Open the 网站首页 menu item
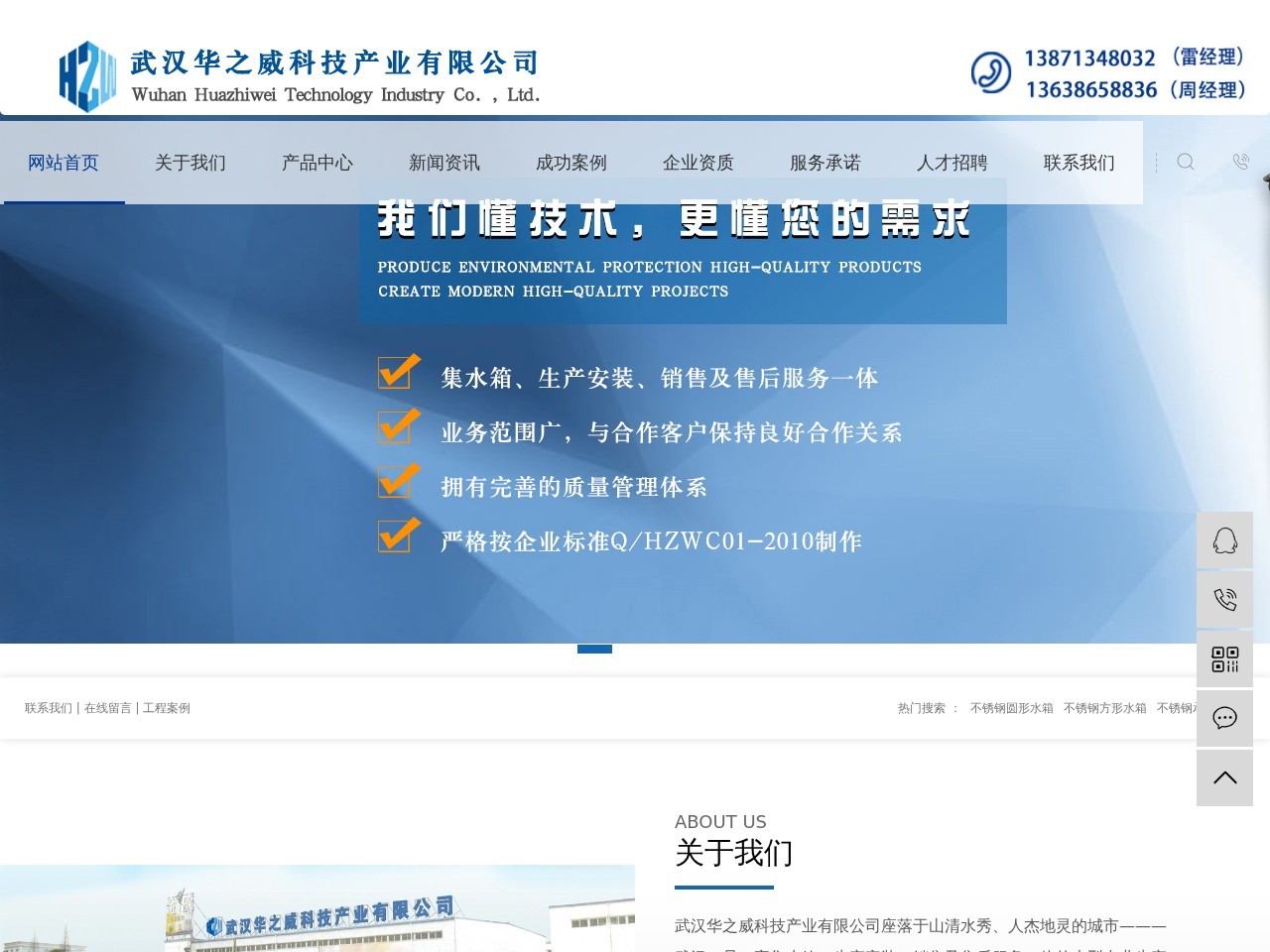The height and width of the screenshot is (952, 1270). point(63,163)
